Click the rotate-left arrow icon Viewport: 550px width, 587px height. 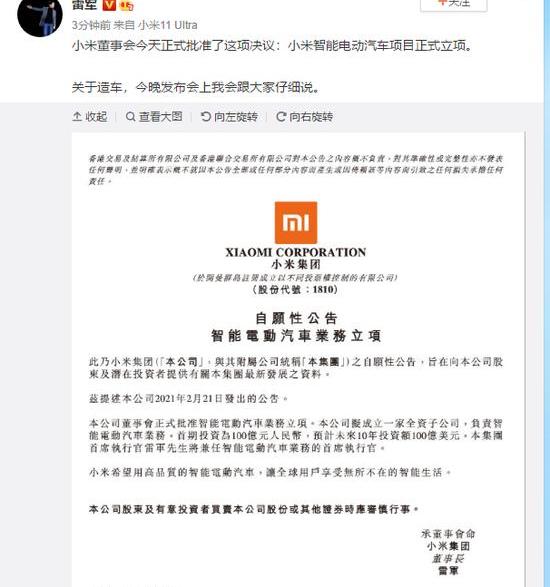pos(206,117)
